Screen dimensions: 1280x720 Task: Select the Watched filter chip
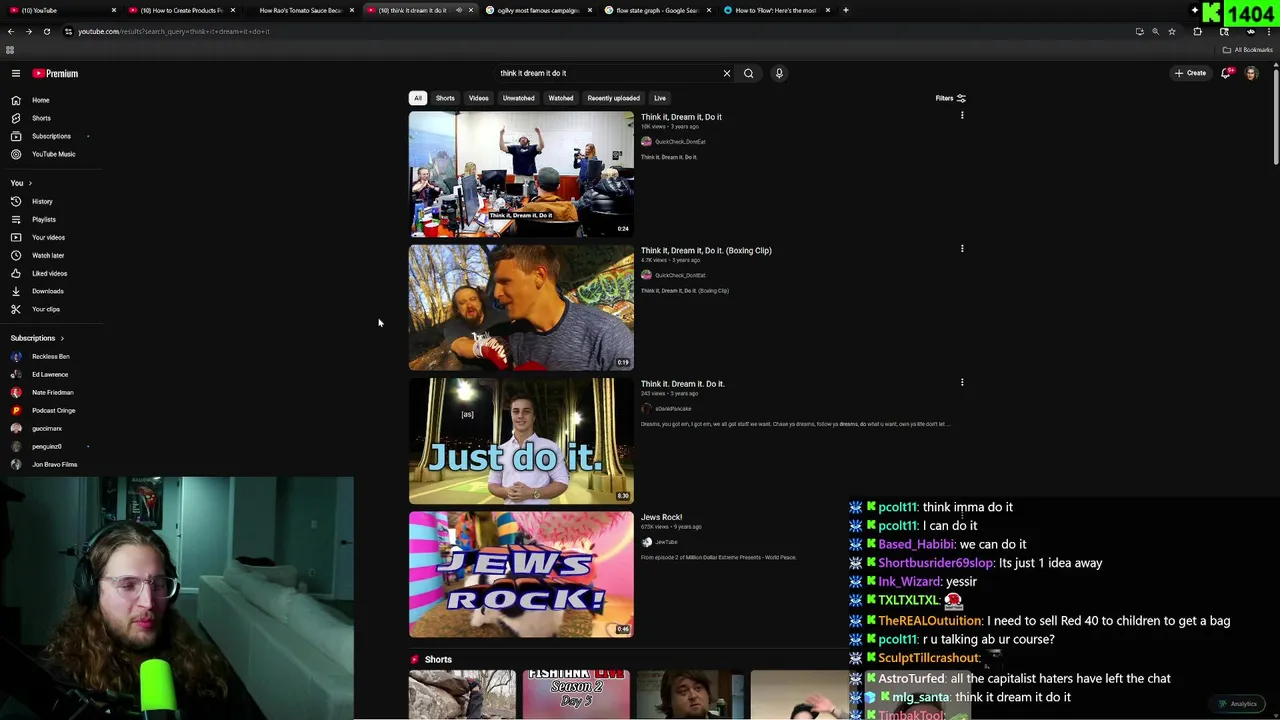coord(561,98)
